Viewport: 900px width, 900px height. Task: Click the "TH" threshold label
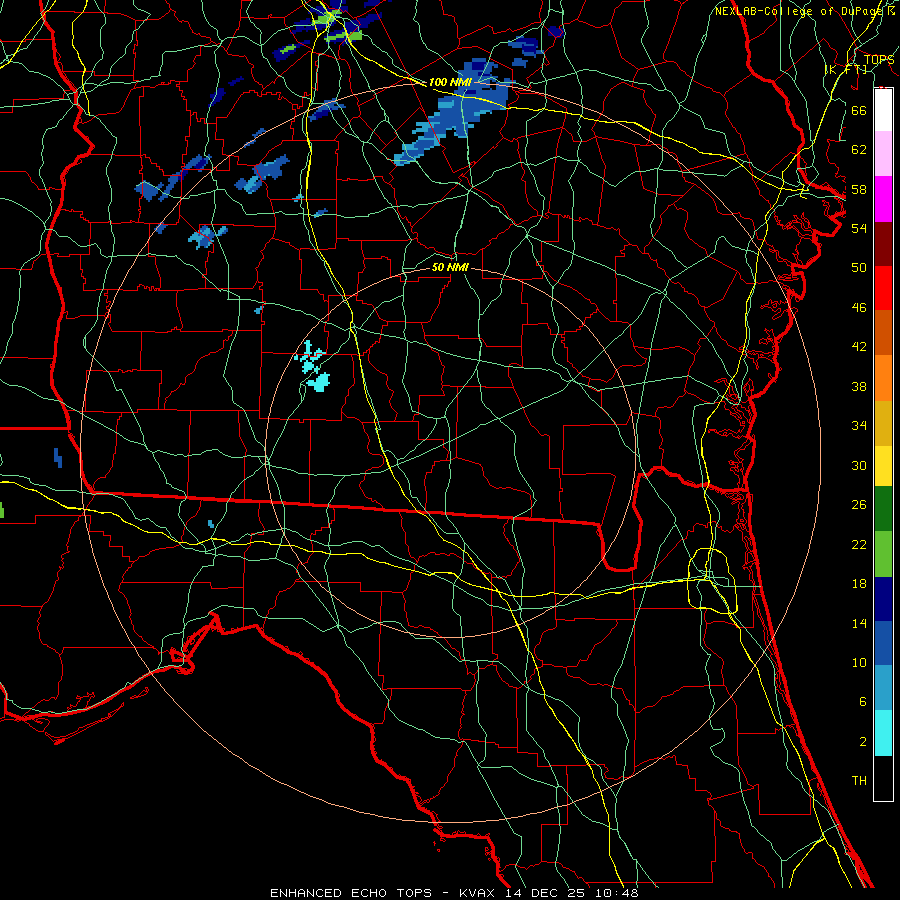pyautogui.click(x=859, y=781)
